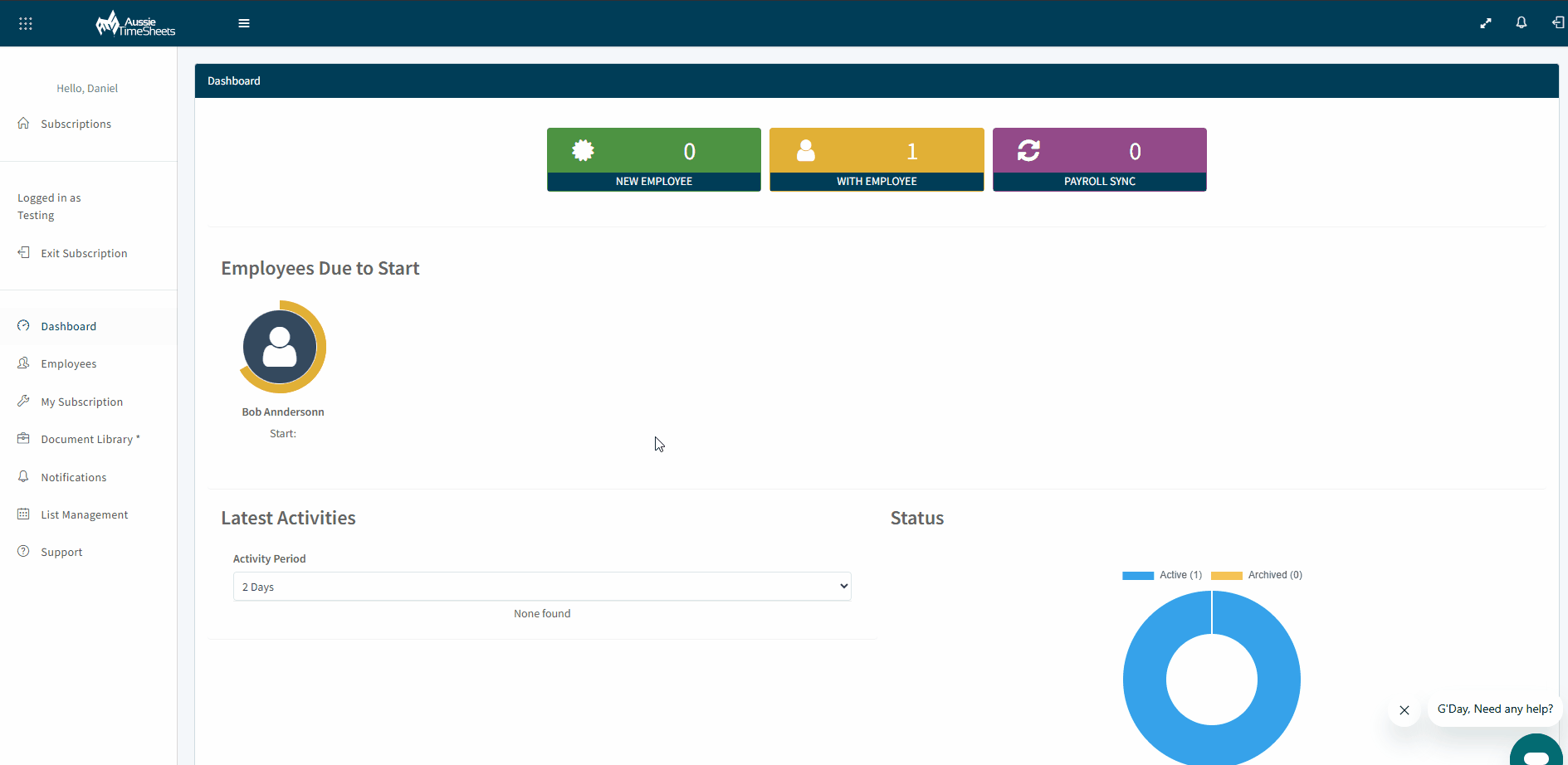
Task: Open Document Library menu item
Action: point(90,439)
